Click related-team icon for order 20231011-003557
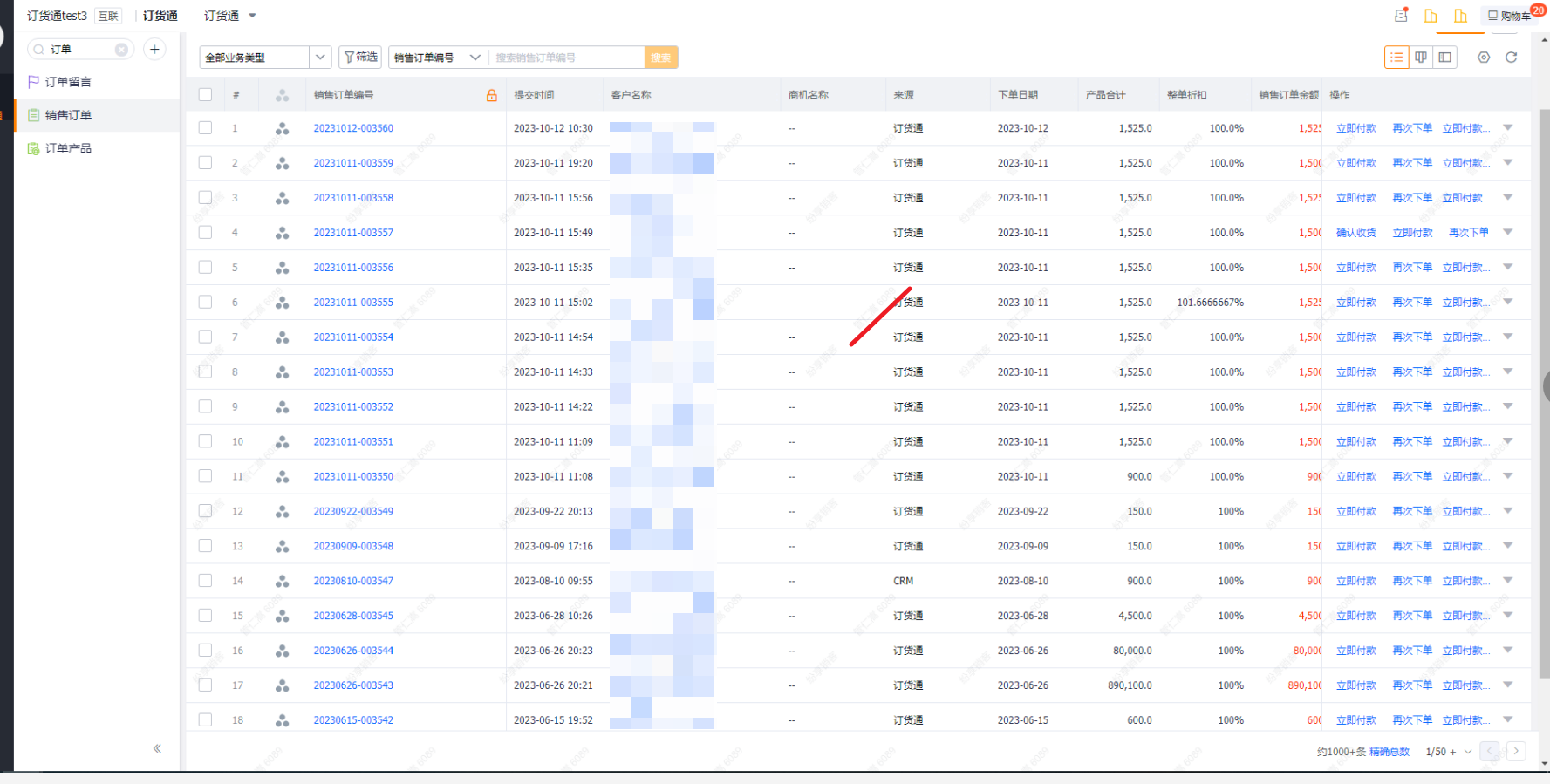1550x784 pixels. [282, 233]
